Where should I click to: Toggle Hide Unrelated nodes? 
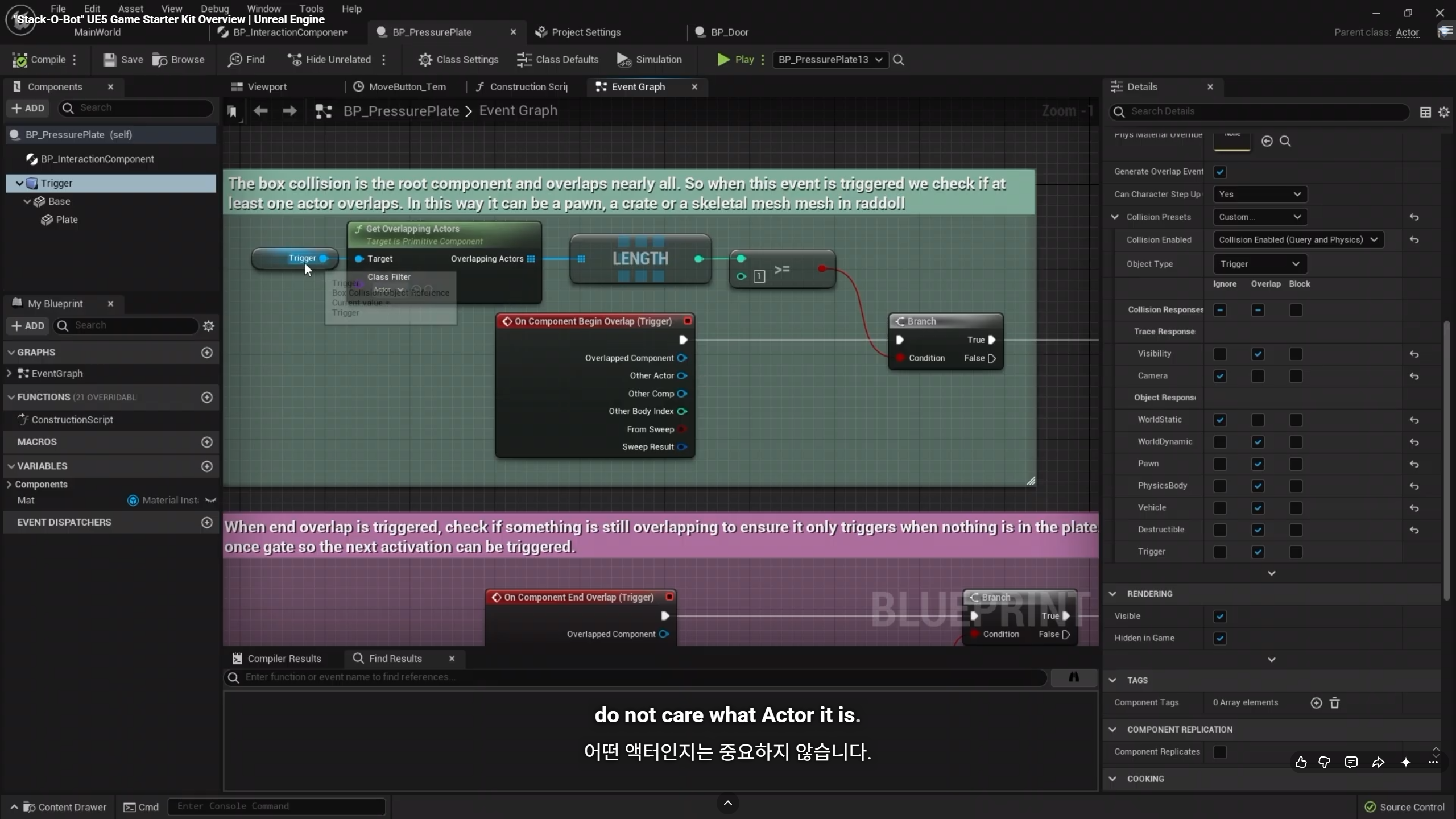[329, 60]
